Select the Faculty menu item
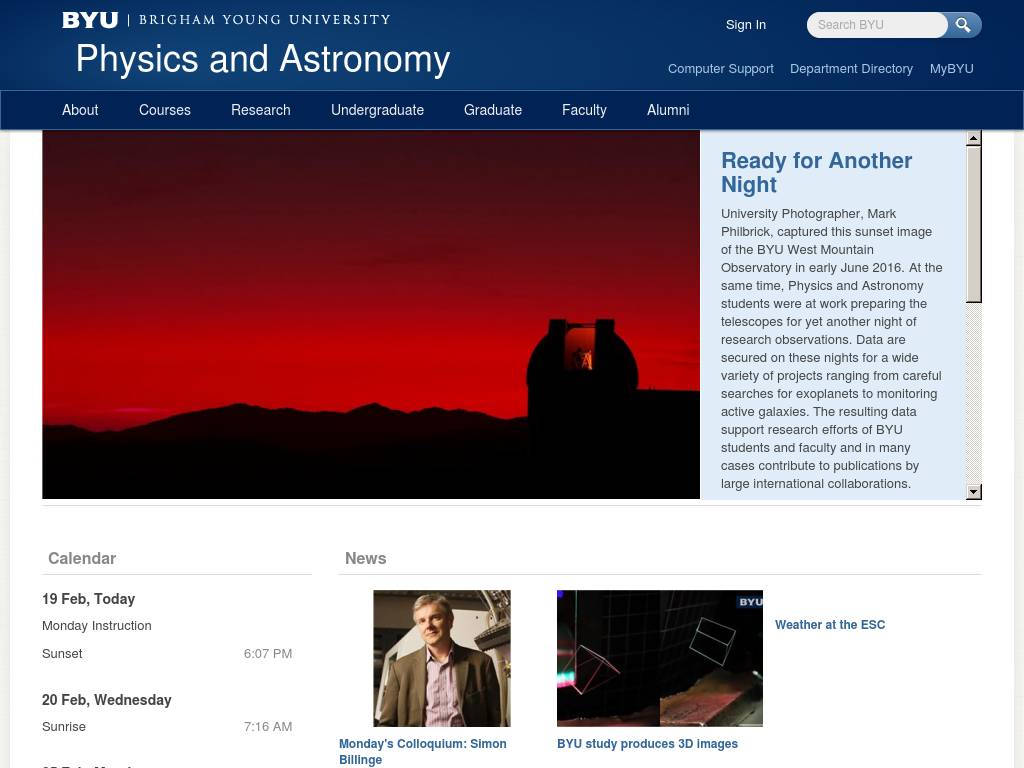The height and width of the screenshot is (768, 1024). pos(584,110)
